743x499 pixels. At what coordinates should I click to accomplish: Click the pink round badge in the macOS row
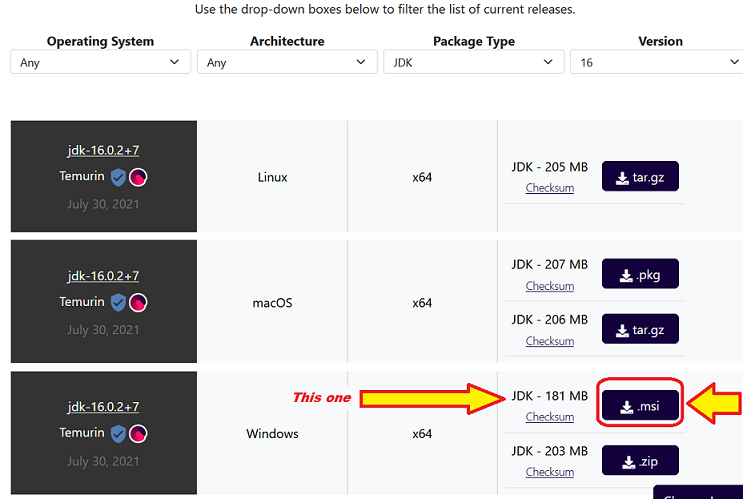(138, 302)
